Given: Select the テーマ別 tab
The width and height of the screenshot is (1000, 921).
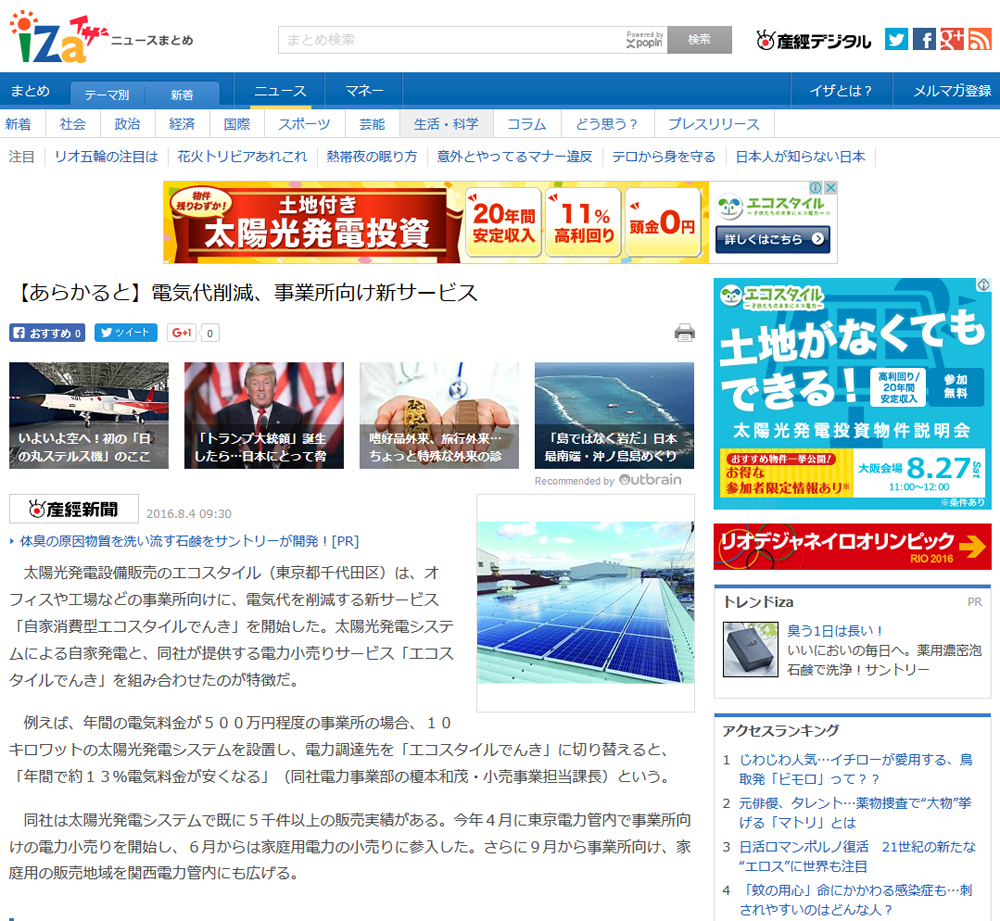Looking at the screenshot, I should tap(107, 94).
